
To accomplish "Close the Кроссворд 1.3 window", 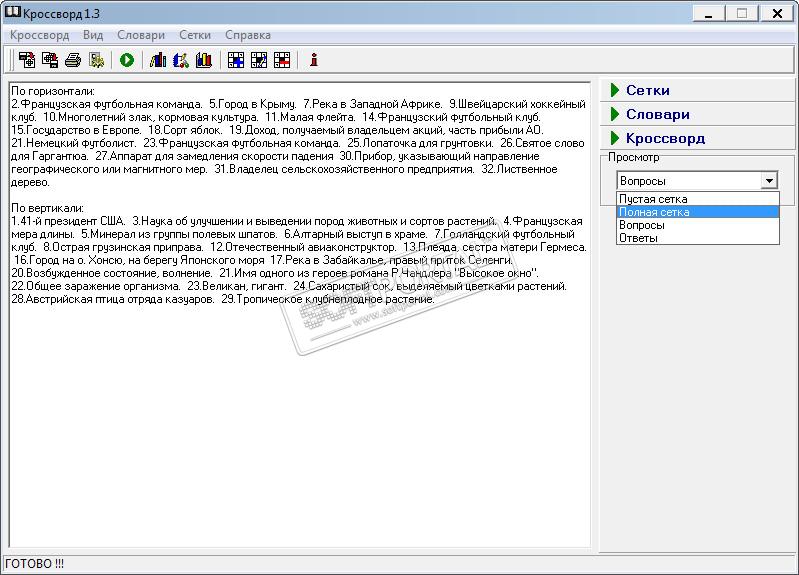I will point(777,13).
